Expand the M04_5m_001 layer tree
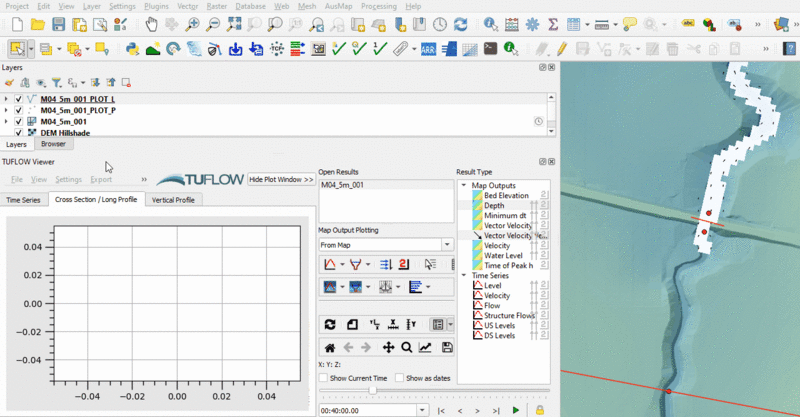 (x=6, y=121)
